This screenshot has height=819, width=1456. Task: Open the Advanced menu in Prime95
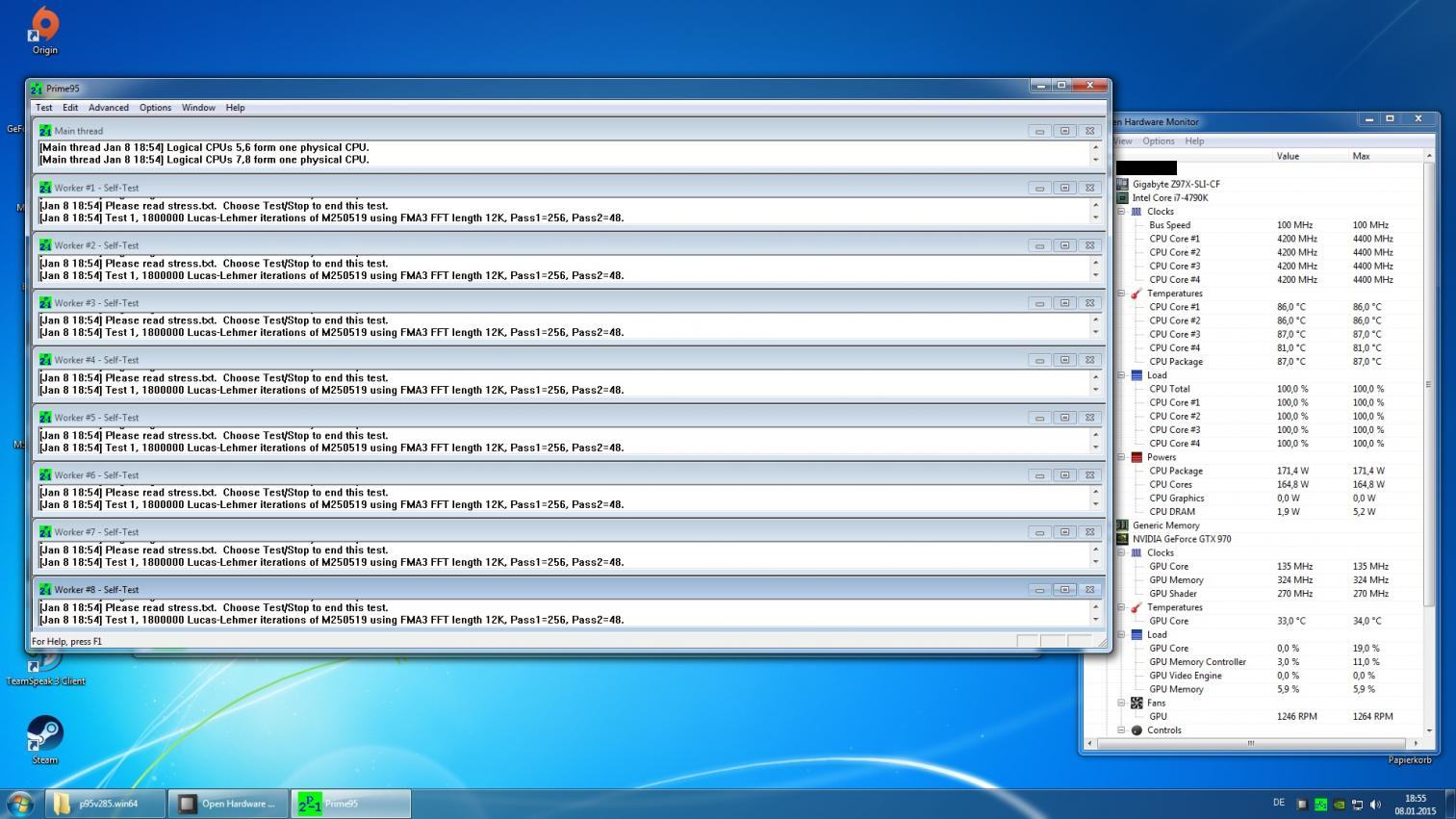[109, 108]
